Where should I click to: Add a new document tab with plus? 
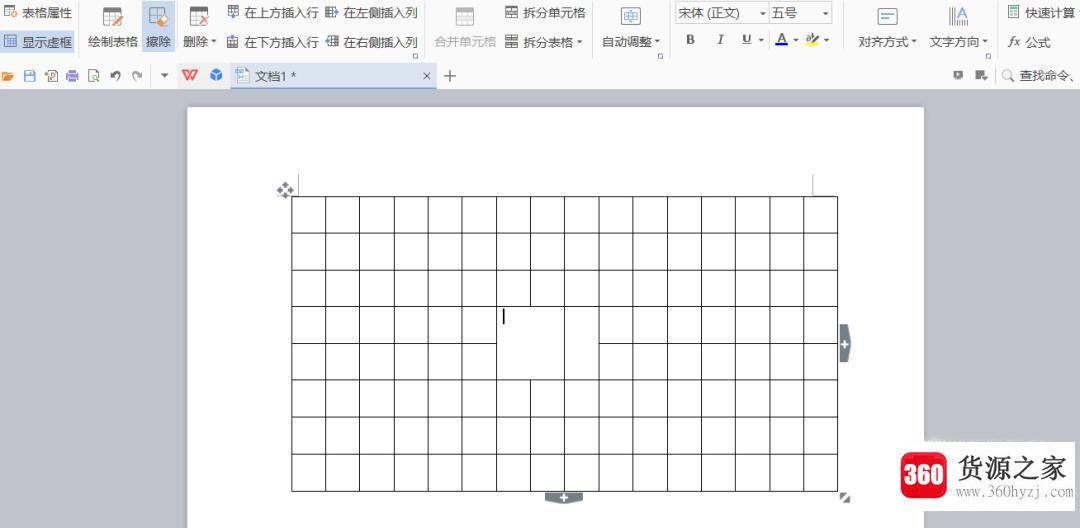click(450, 76)
